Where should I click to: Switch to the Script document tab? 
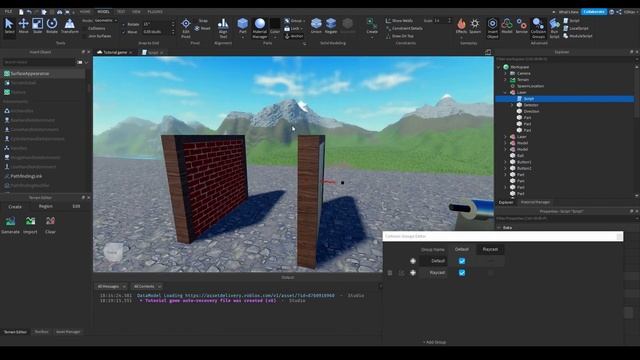click(152, 53)
